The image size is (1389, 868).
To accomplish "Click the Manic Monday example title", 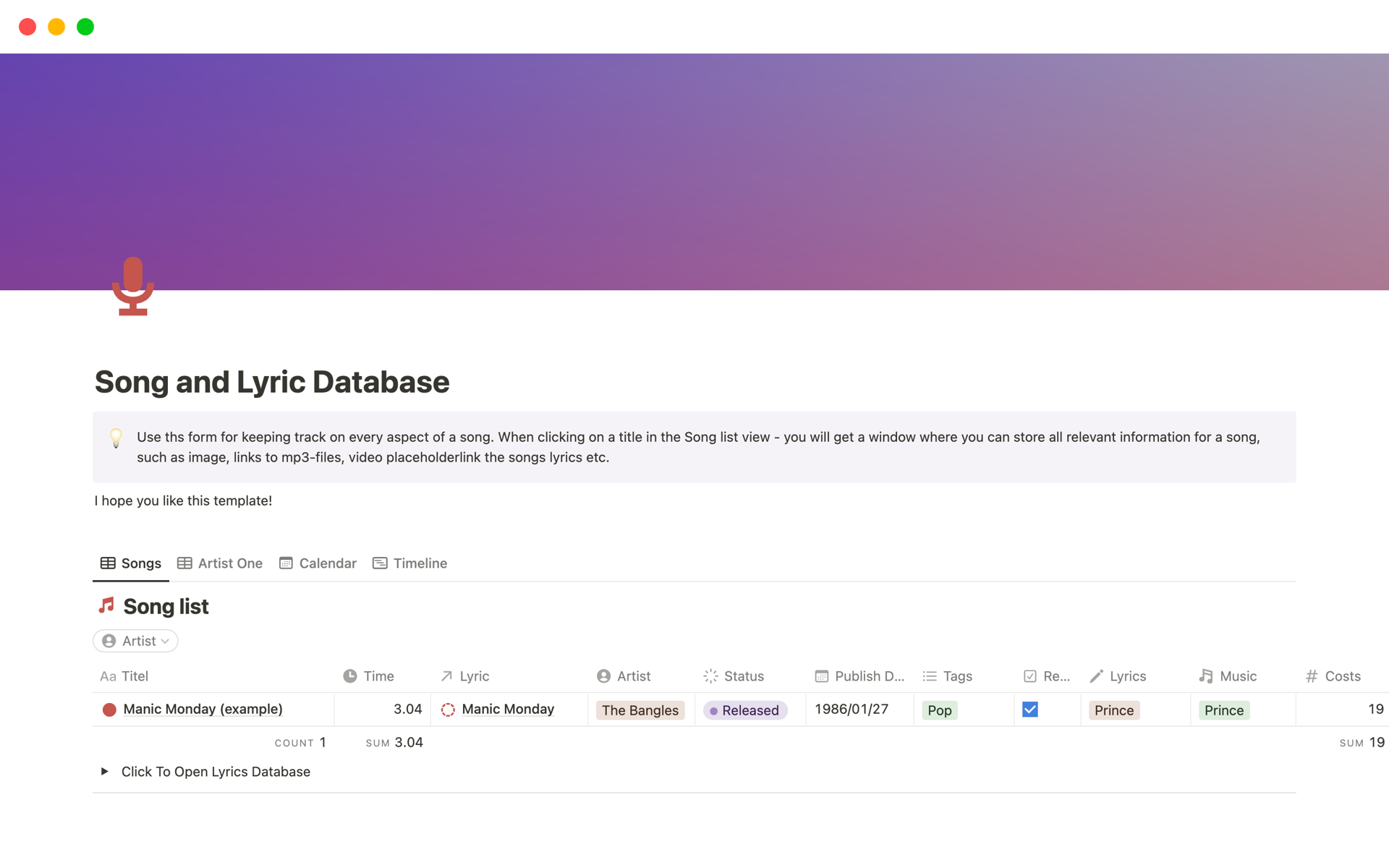I will (203, 709).
